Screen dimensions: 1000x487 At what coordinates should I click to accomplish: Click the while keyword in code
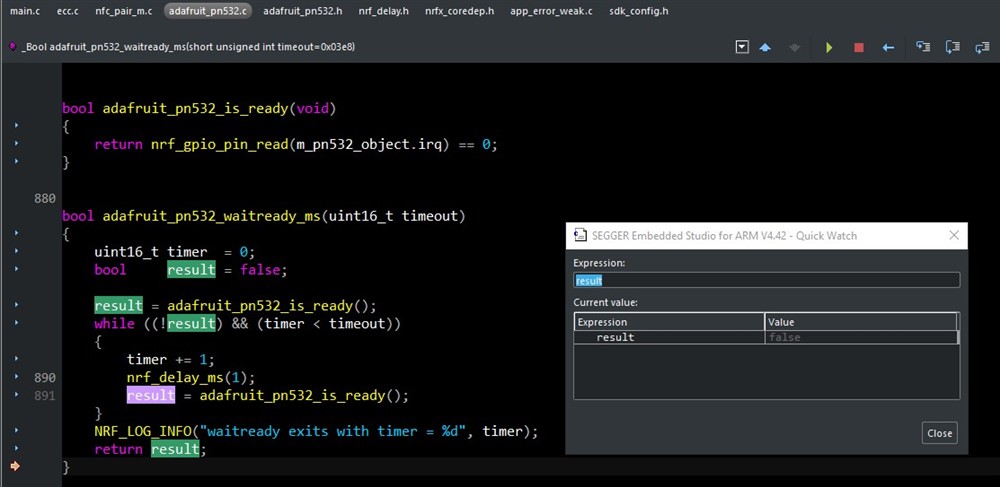114,324
